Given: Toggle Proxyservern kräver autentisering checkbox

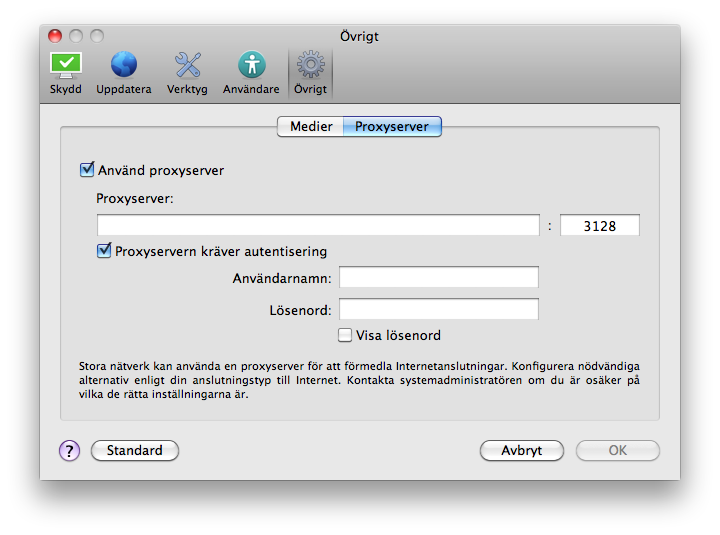Looking at the screenshot, I should [x=104, y=251].
